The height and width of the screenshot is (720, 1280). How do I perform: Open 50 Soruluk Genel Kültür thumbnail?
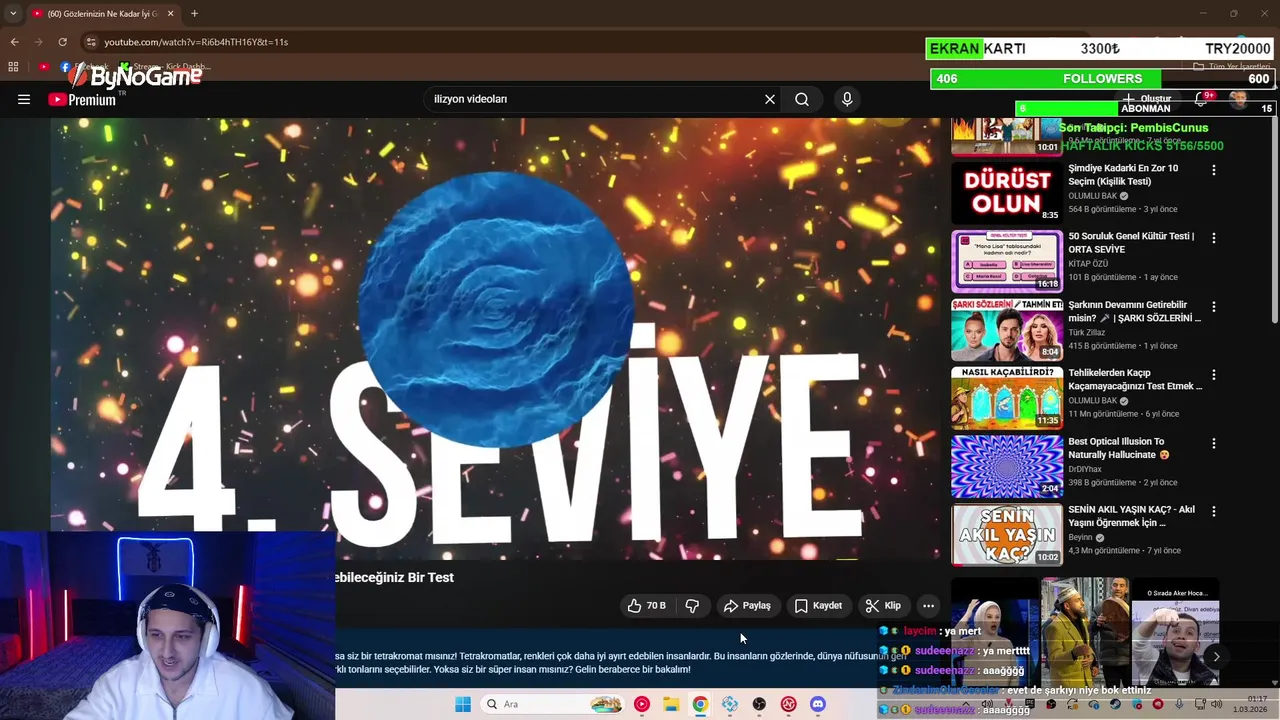point(1007,261)
